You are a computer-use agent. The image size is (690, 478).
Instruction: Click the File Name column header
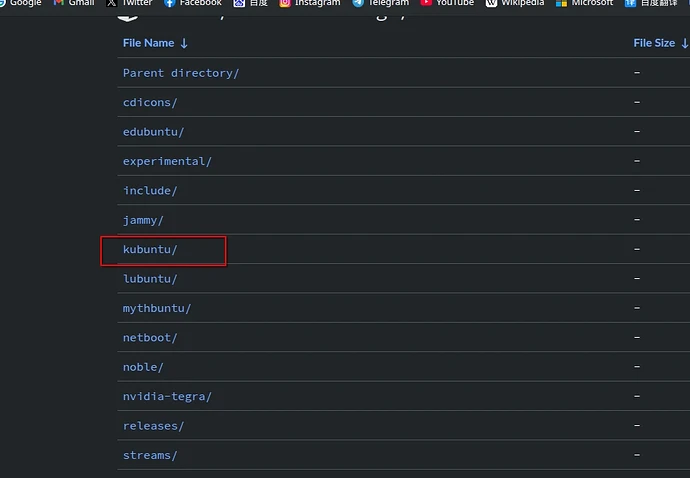(148, 43)
